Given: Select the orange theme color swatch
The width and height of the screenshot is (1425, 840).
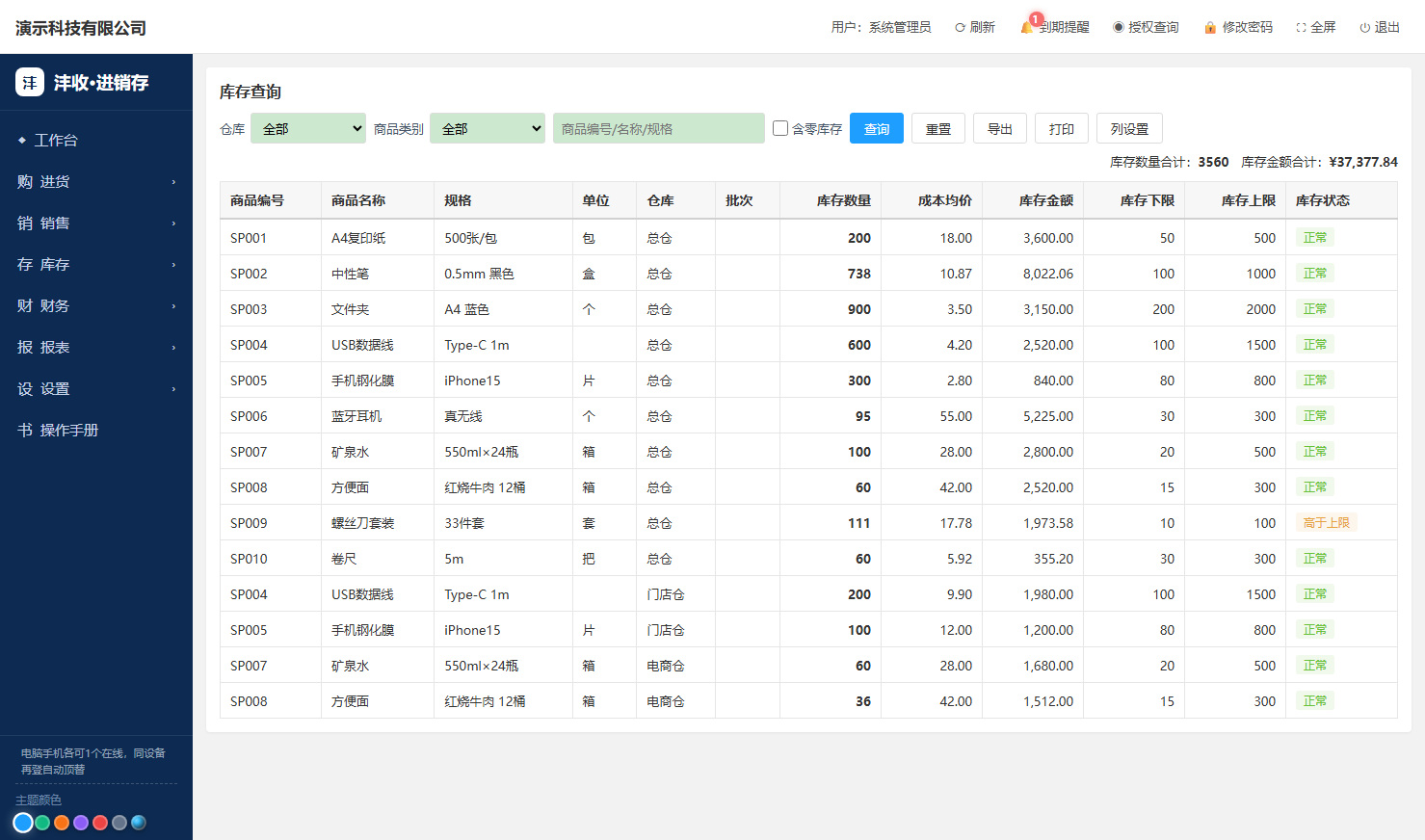Looking at the screenshot, I should point(62,823).
